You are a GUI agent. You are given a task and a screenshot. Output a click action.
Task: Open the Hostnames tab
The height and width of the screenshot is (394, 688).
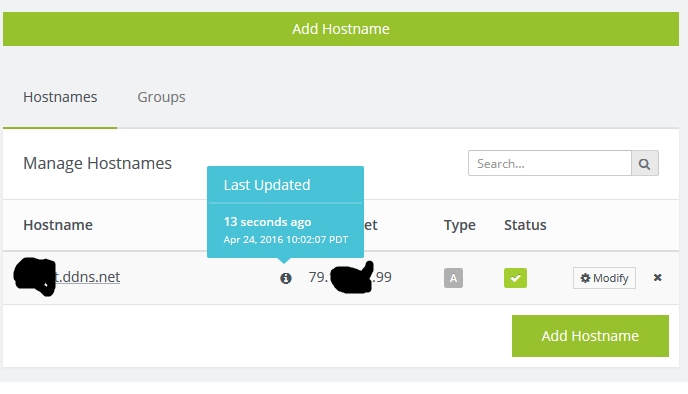(60, 97)
